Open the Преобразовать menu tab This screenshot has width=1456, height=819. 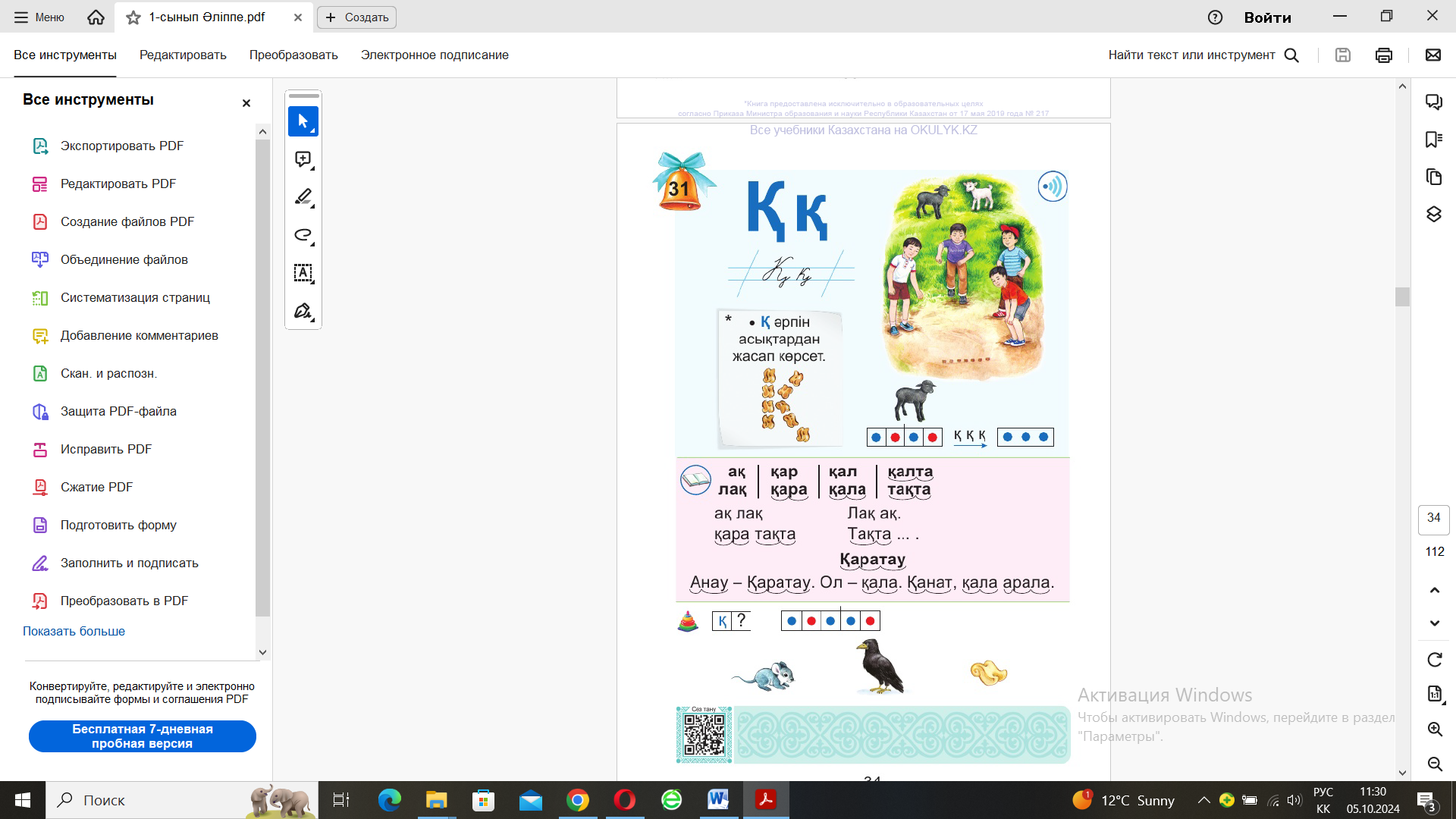point(293,55)
